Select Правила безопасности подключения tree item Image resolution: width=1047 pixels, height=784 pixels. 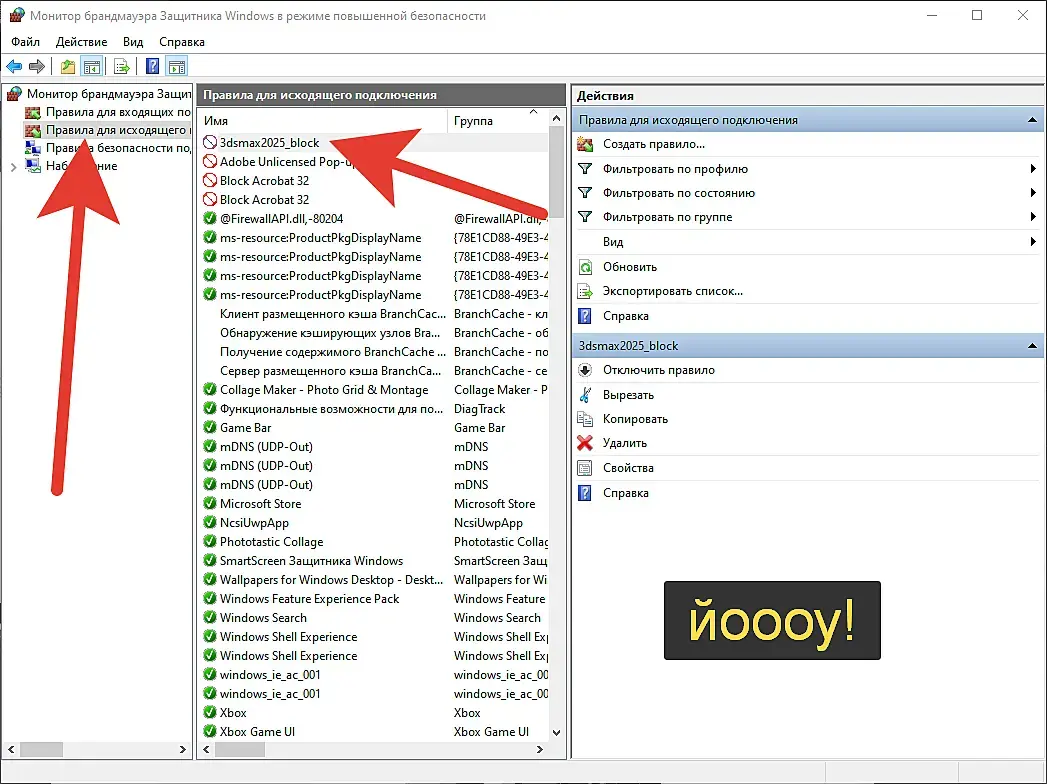click(x=118, y=148)
